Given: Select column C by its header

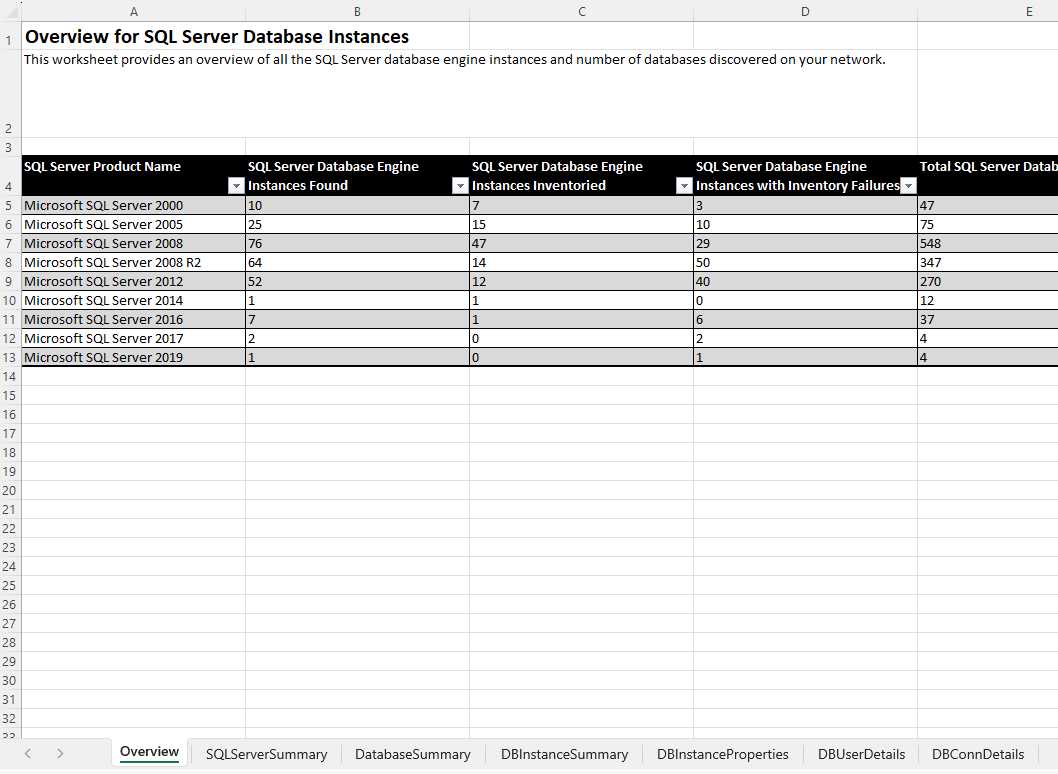Looking at the screenshot, I should (582, 11).
